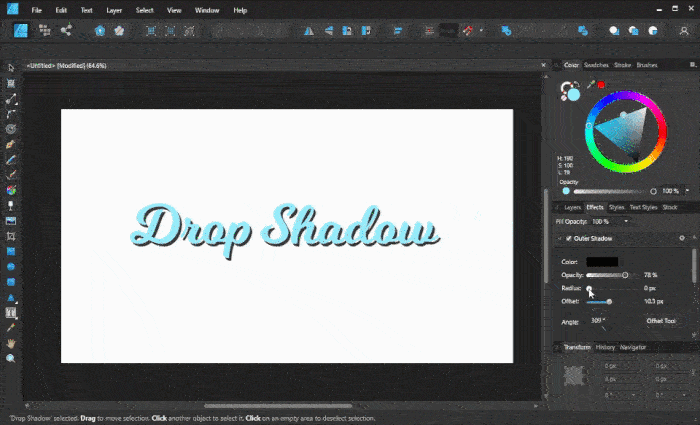This screenshot has height=425, width=700.
Task: Select the stroke color ring
Action: click(567, 87)
